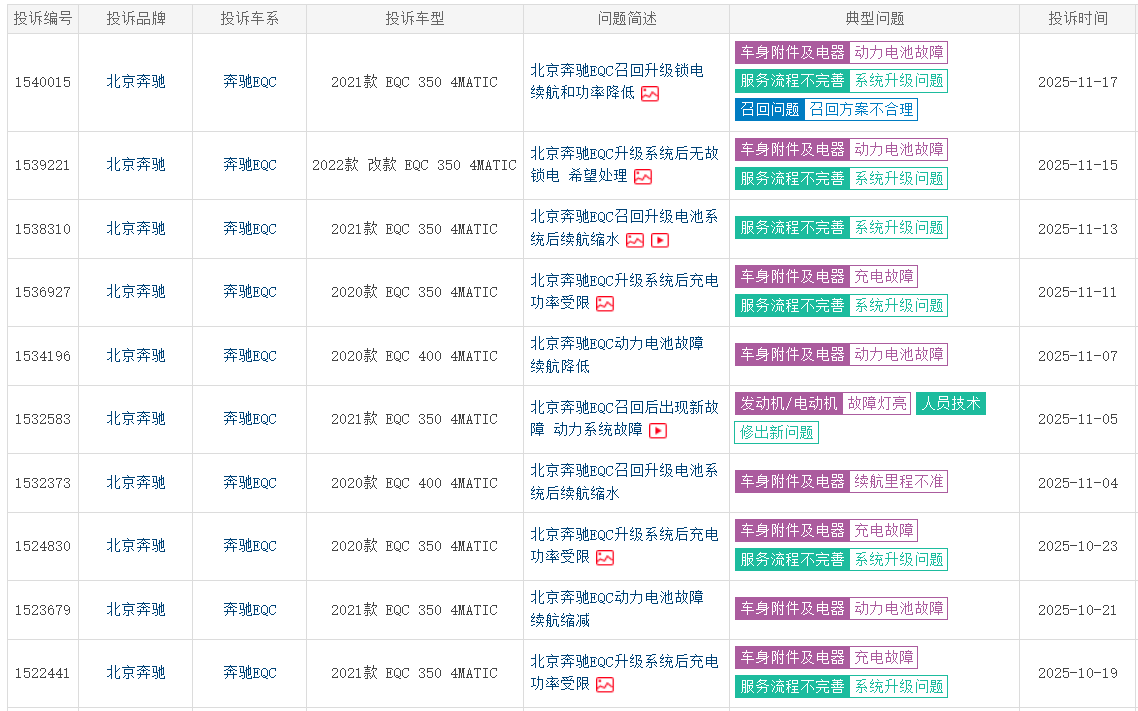Select the 召回方案不合理 tag
The height and width of the screenshot is (711, 1138).
861,110
